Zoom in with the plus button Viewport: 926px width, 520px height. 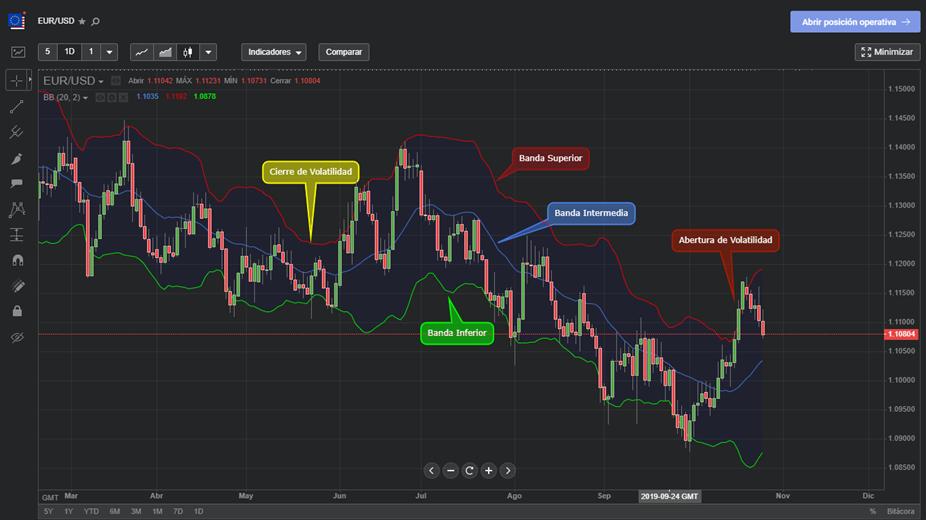pos(488,470)
